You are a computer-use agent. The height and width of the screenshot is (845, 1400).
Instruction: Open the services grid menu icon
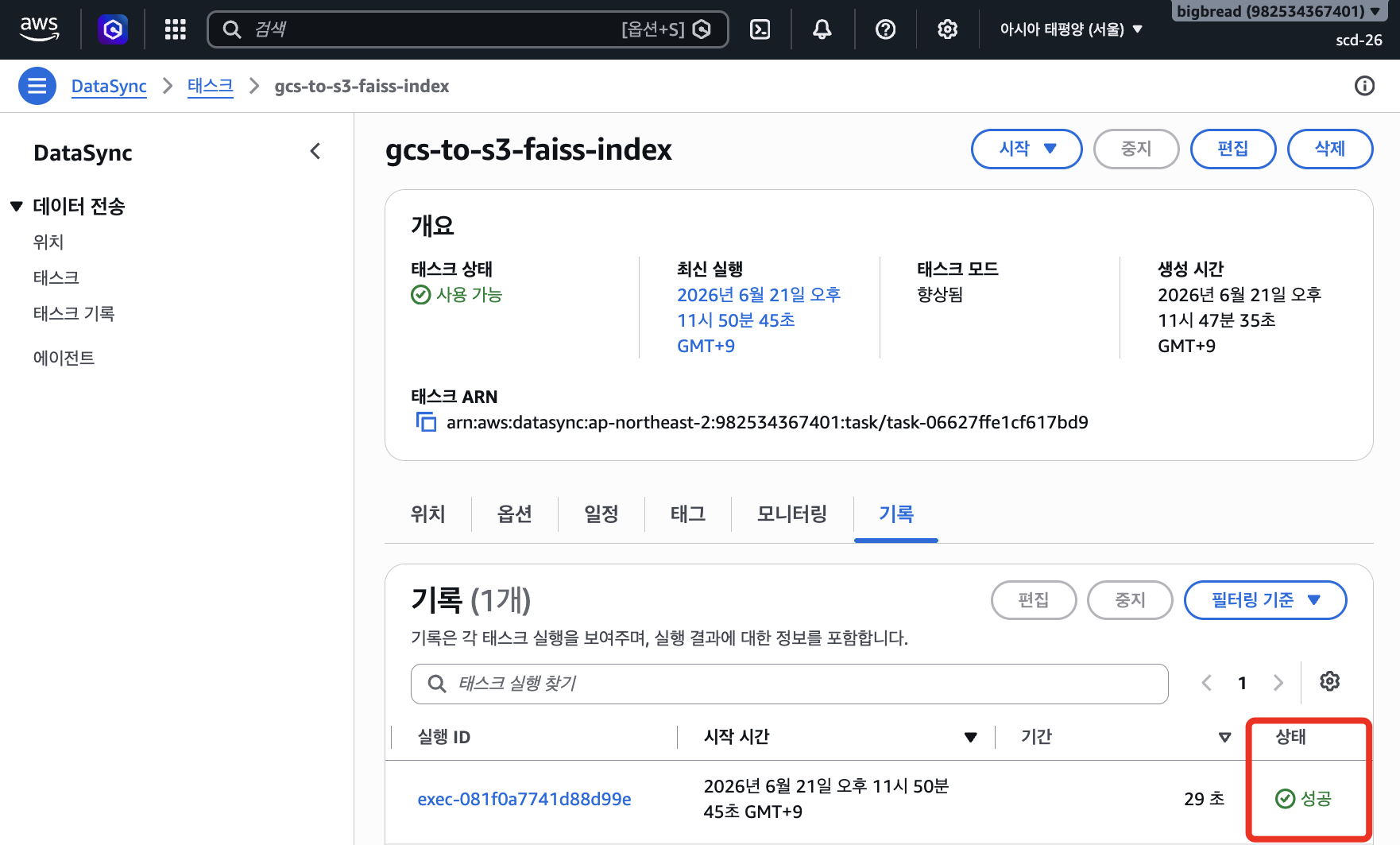click(x=175, y=29)
